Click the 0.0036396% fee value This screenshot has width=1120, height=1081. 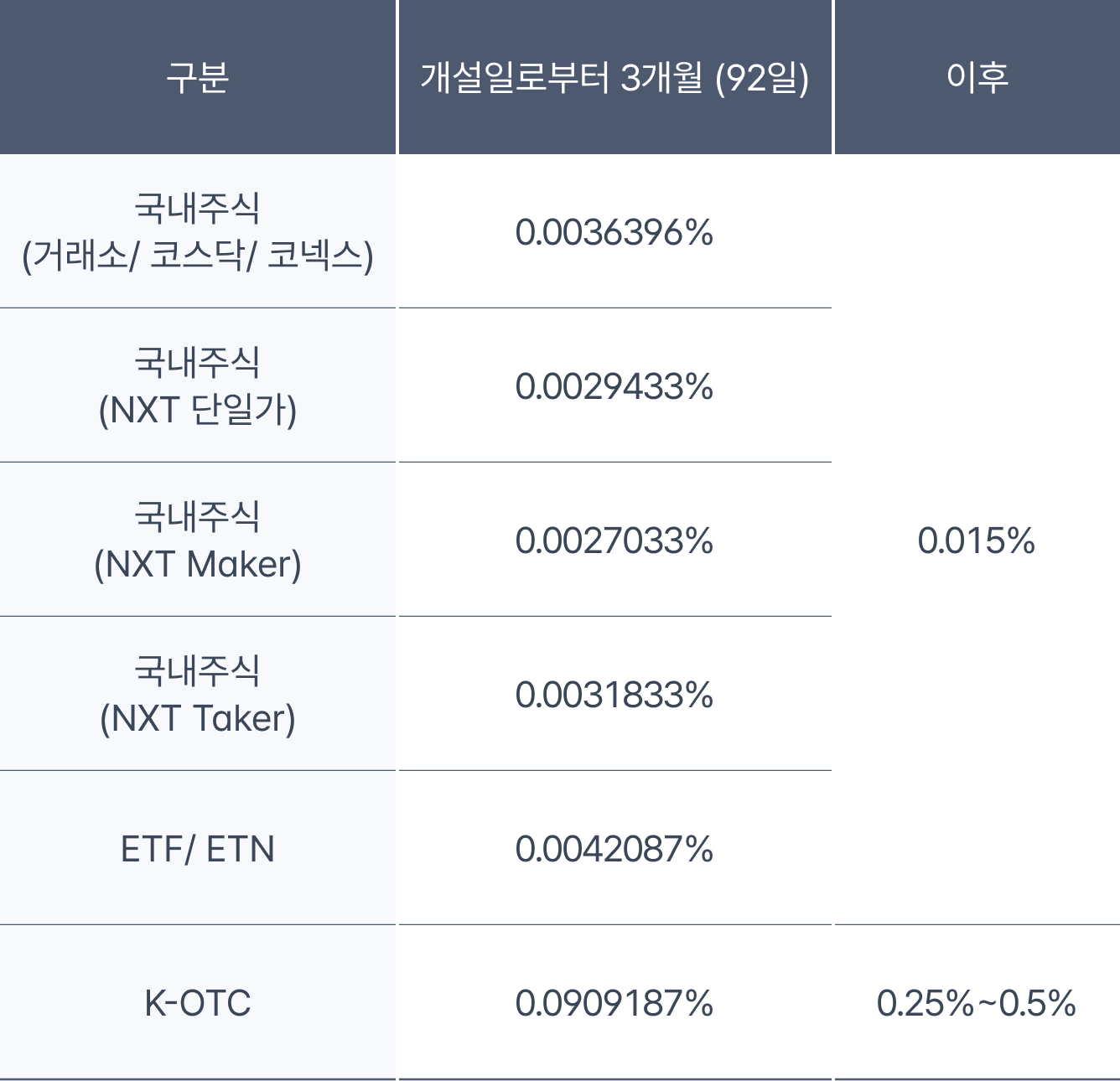[x=614, y=232]
